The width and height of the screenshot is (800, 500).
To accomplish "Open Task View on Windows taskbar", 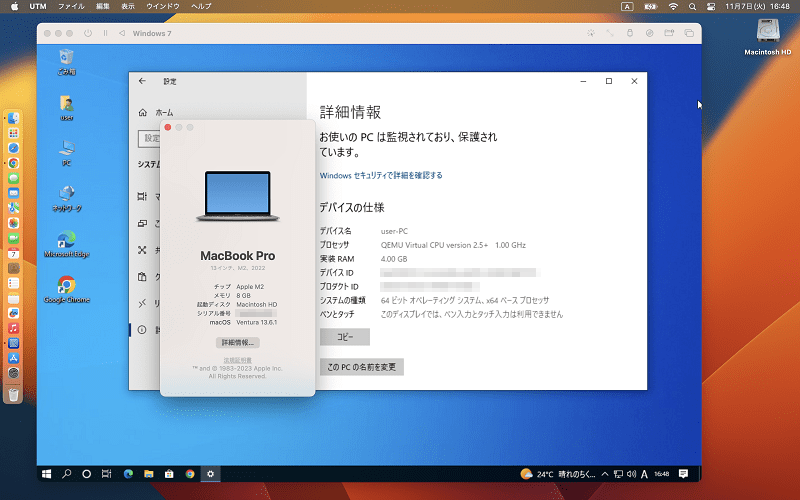I will pyautogui.click(x=106, y=474).
